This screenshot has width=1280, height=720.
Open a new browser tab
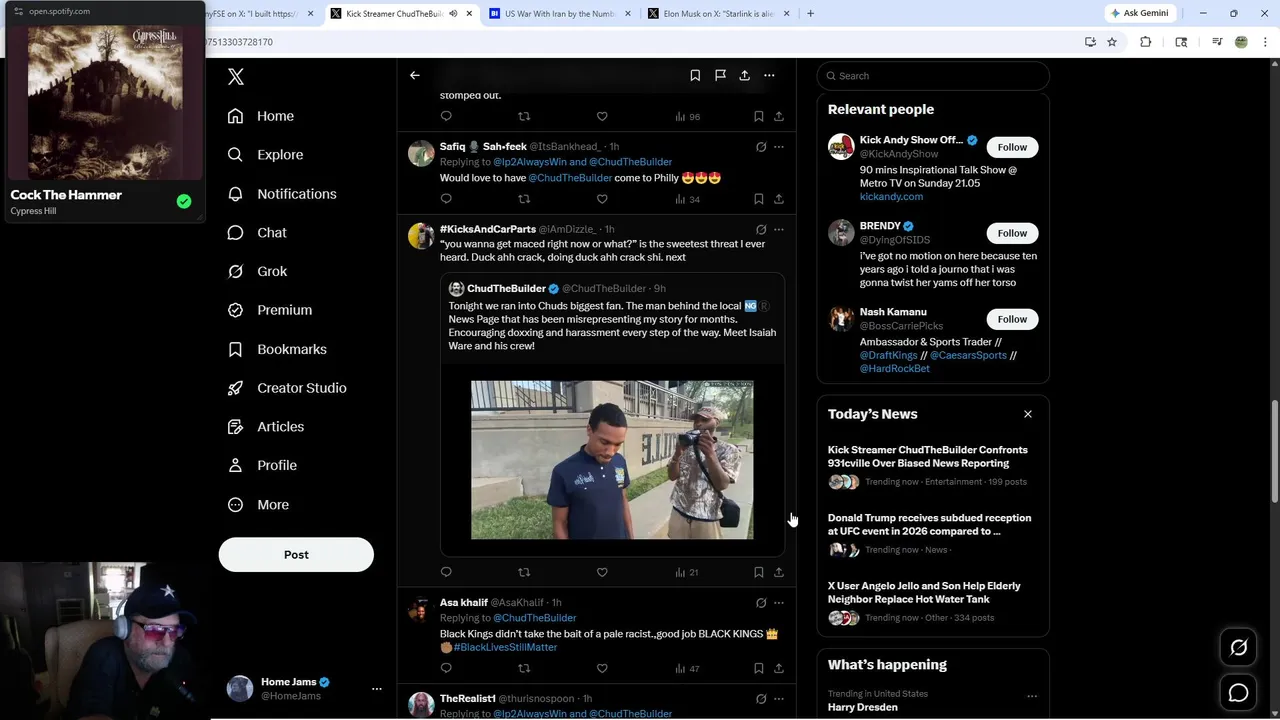pyautogui.click(x=810, y=14)
